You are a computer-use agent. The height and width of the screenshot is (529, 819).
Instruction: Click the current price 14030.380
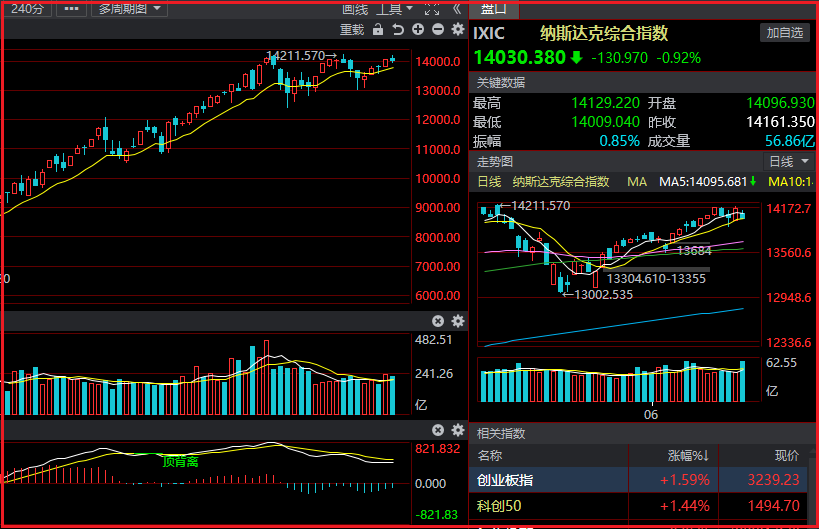520,57
